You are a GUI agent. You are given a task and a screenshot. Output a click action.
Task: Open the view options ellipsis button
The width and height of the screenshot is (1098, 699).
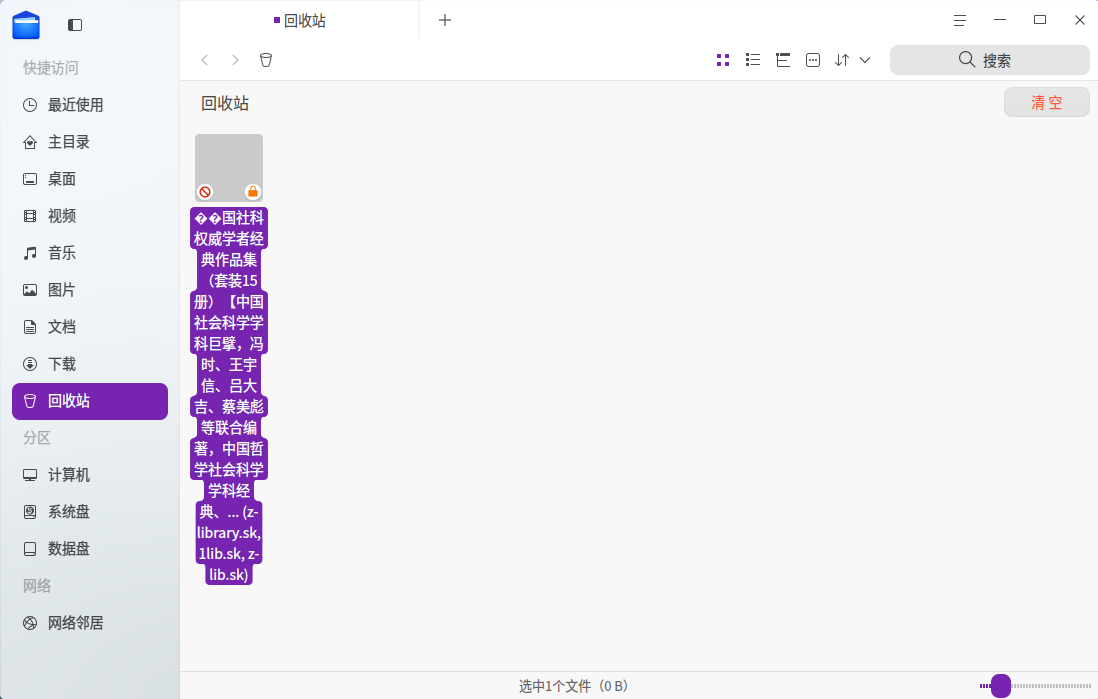click(813, 60)
